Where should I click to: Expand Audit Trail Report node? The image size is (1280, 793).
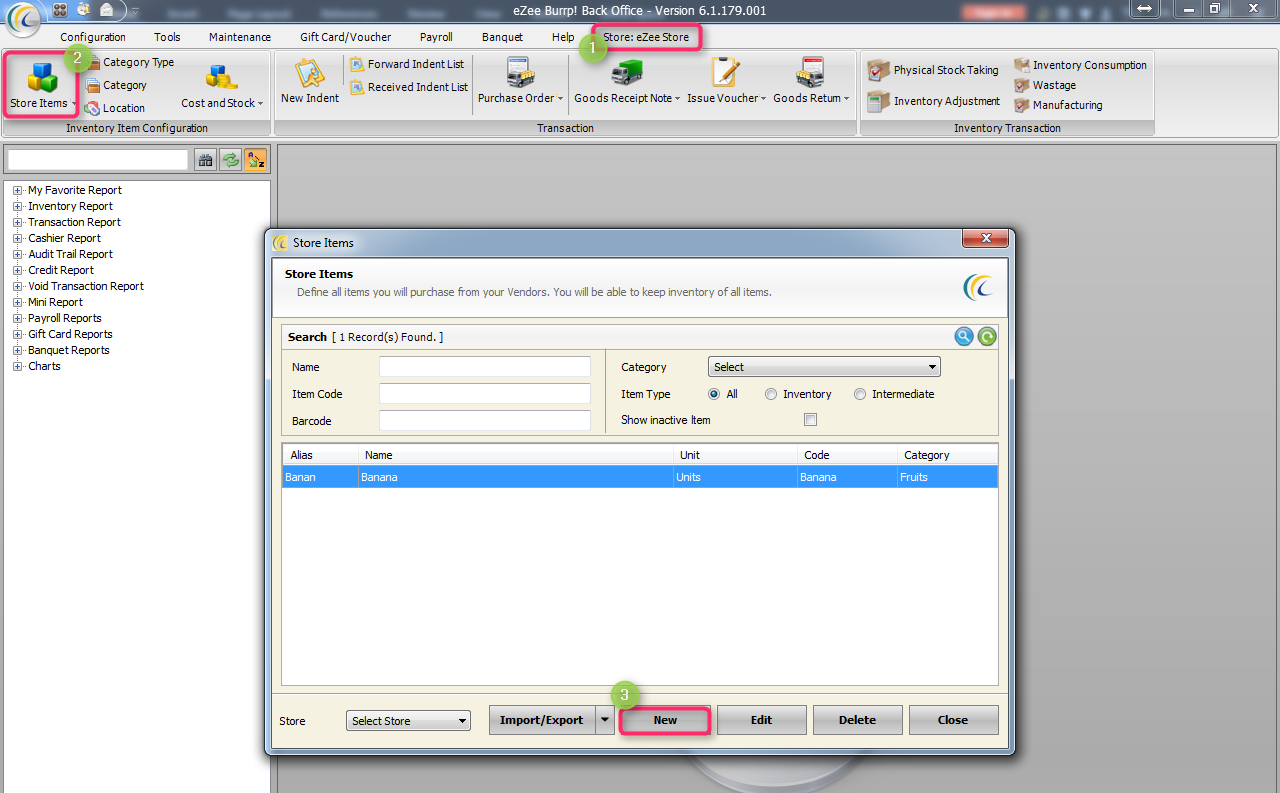pyautogui.click(x=18, y=254)
